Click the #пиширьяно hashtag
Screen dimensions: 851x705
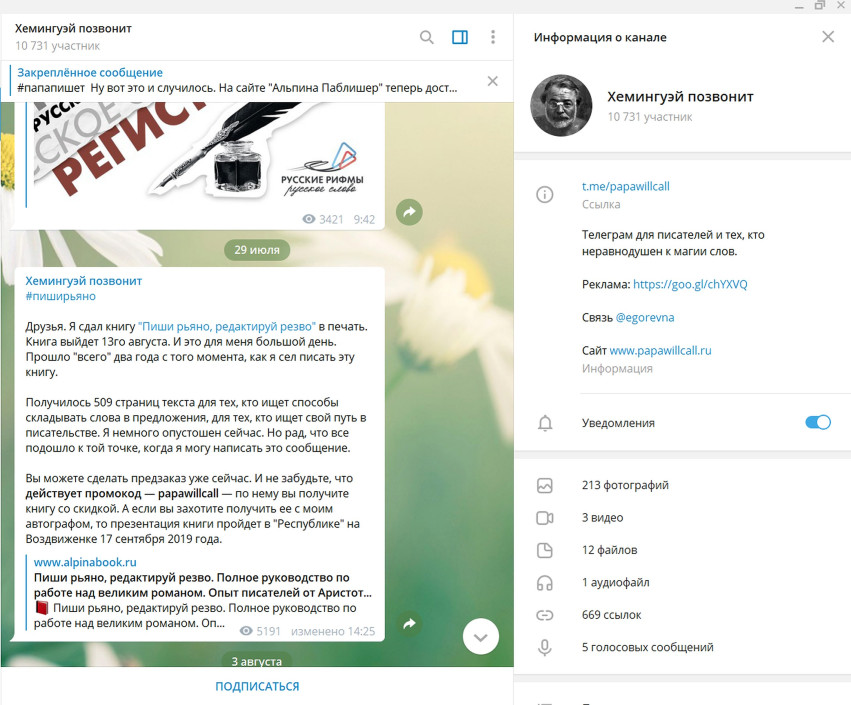60,296
